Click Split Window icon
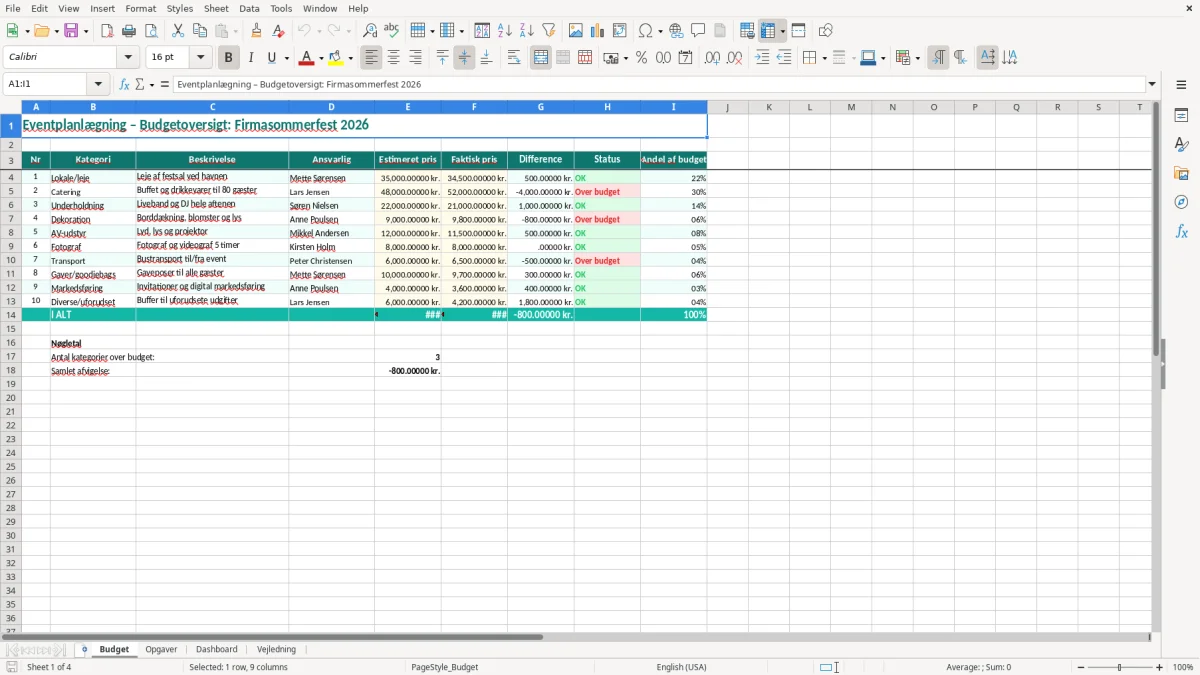 point(798,31)
